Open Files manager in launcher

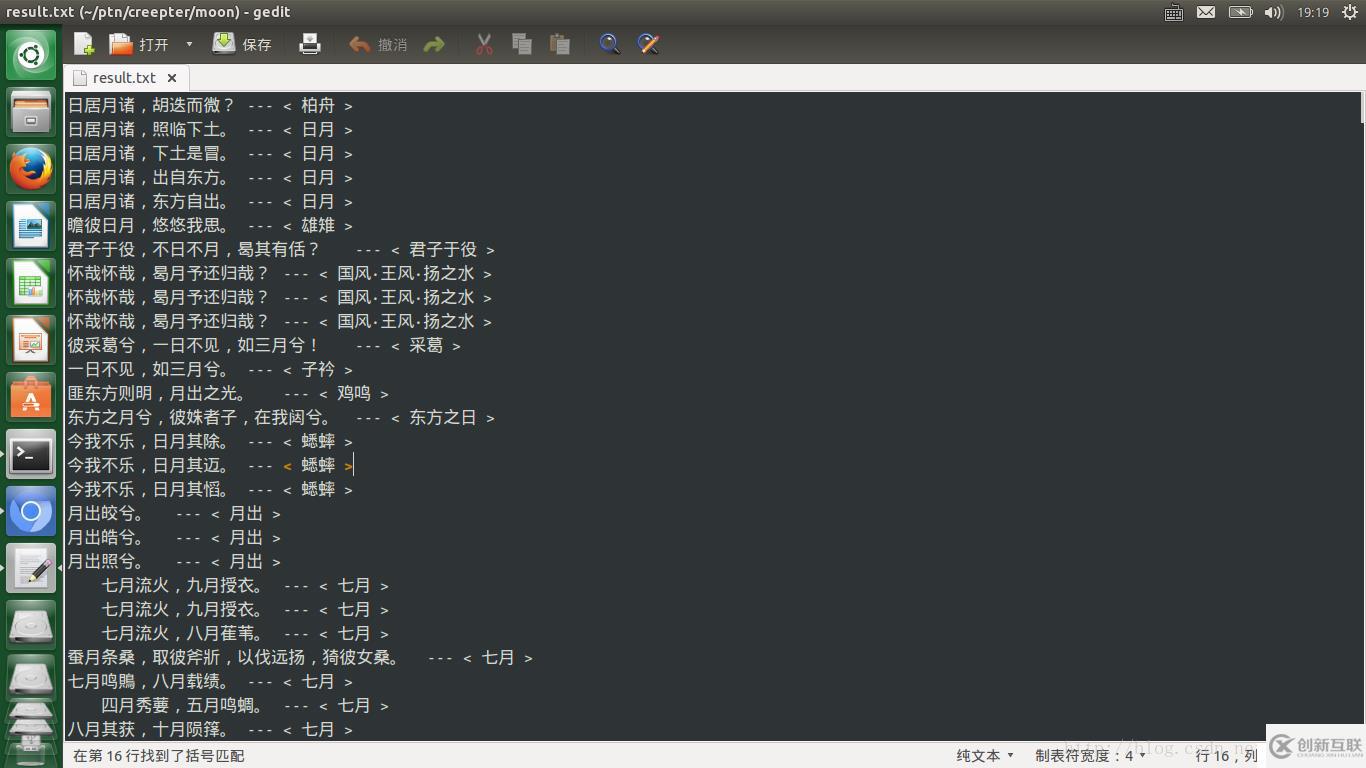tap(31, 111)
